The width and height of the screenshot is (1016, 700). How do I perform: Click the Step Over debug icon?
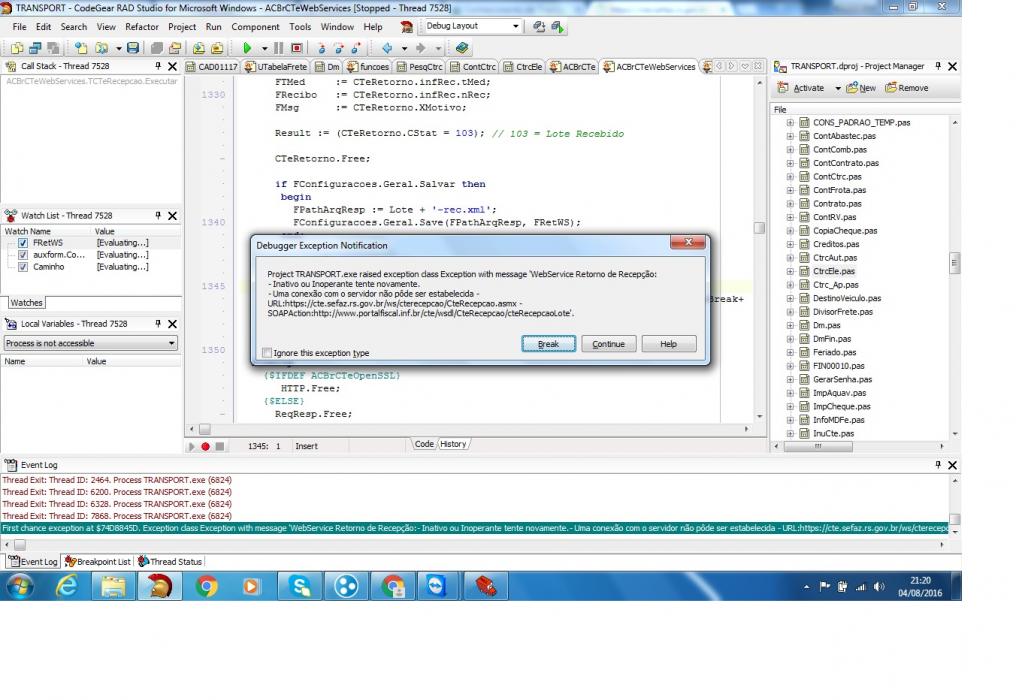point(339,48)
